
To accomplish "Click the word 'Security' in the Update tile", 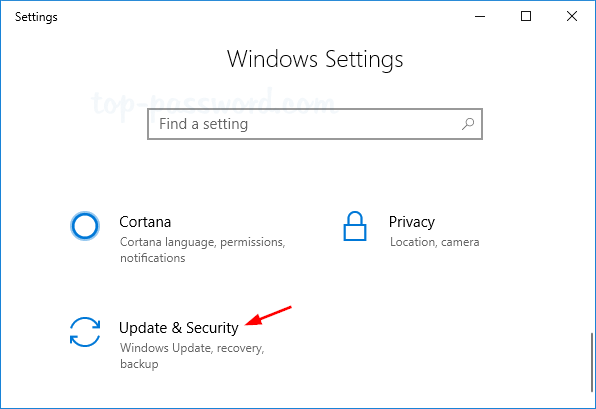I will pos(212,328).
